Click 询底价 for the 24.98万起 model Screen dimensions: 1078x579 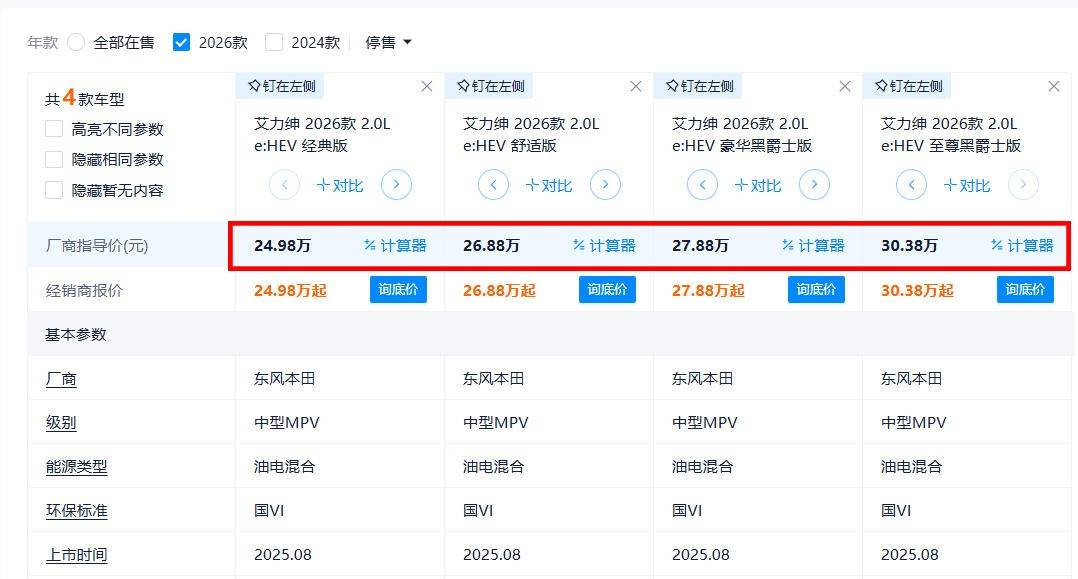398,290
